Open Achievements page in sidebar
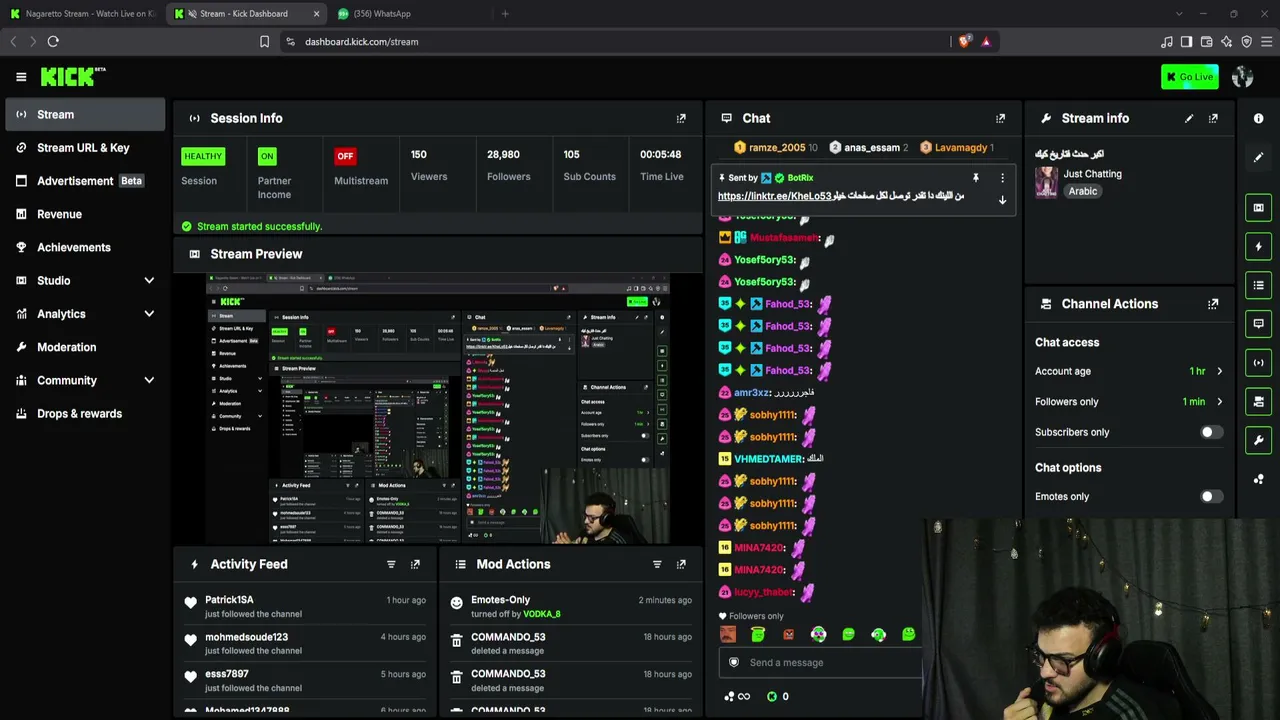The image size is (1280, 720). (85, 247)
